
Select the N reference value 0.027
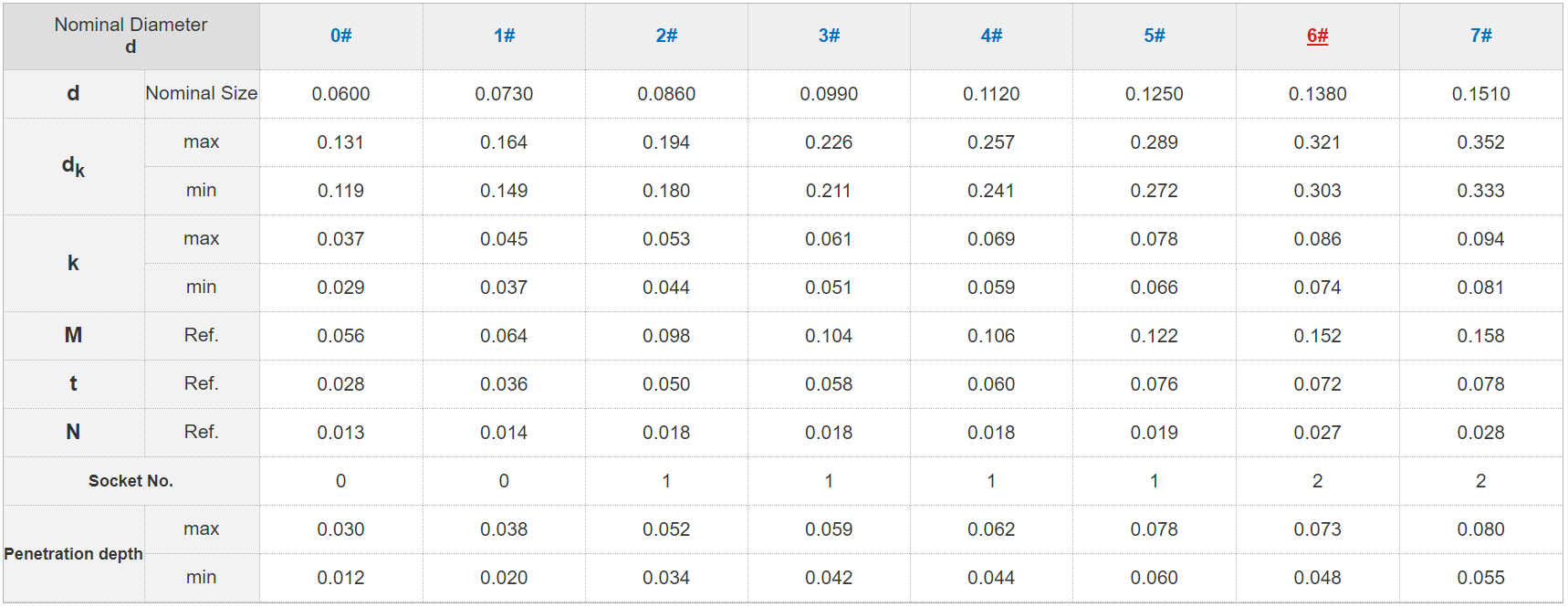point(1317,433)
